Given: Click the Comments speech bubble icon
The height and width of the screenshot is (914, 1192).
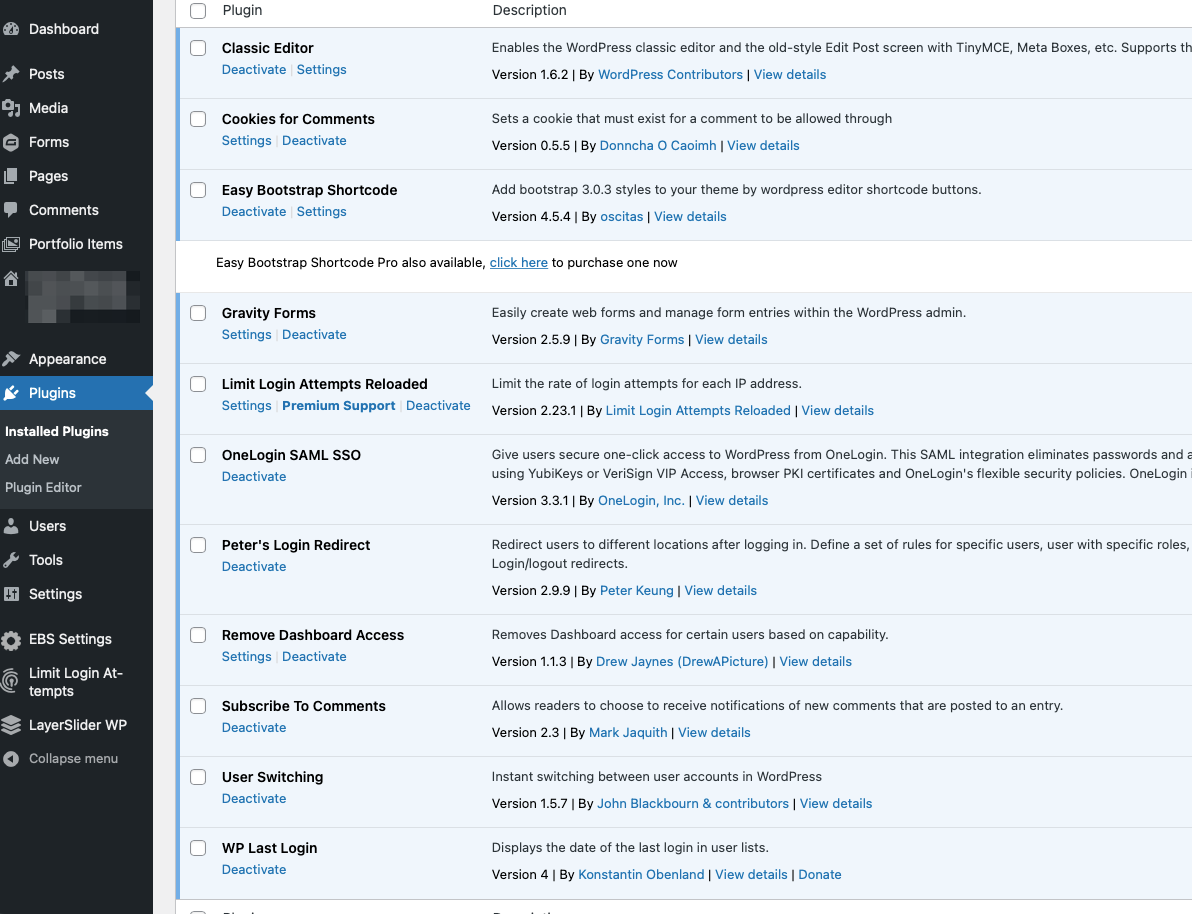Looking at the screenshot, I should click(11, 210).
